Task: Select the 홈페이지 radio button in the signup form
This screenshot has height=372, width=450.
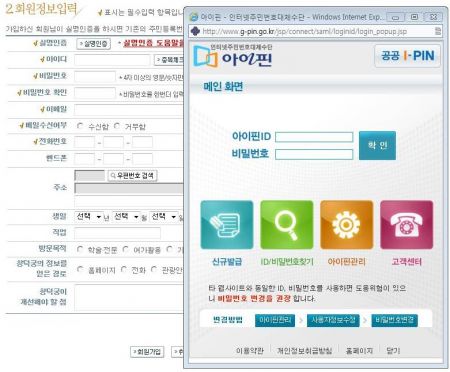Action: coord(80,269)
